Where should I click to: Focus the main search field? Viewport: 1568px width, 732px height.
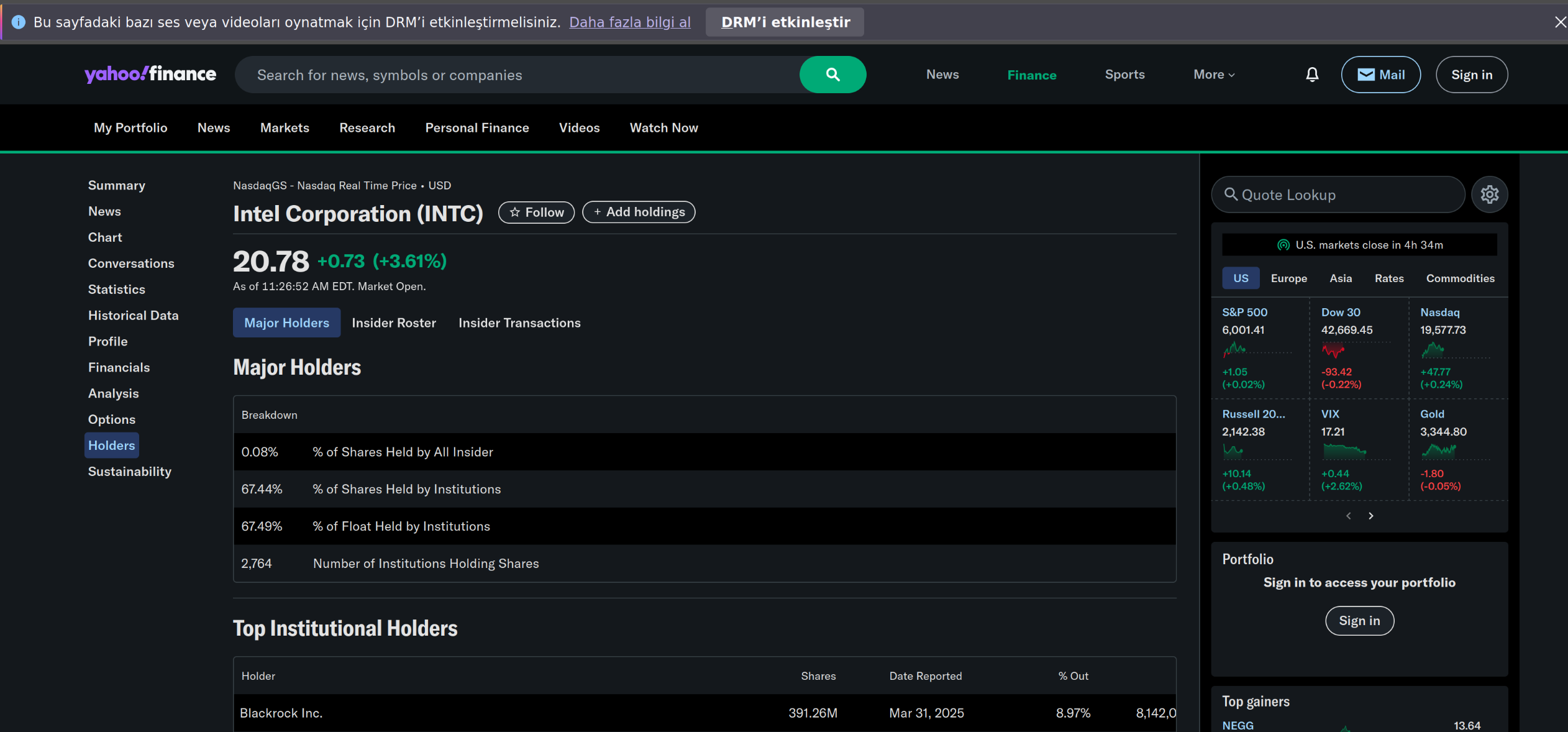tap(517, 75)
